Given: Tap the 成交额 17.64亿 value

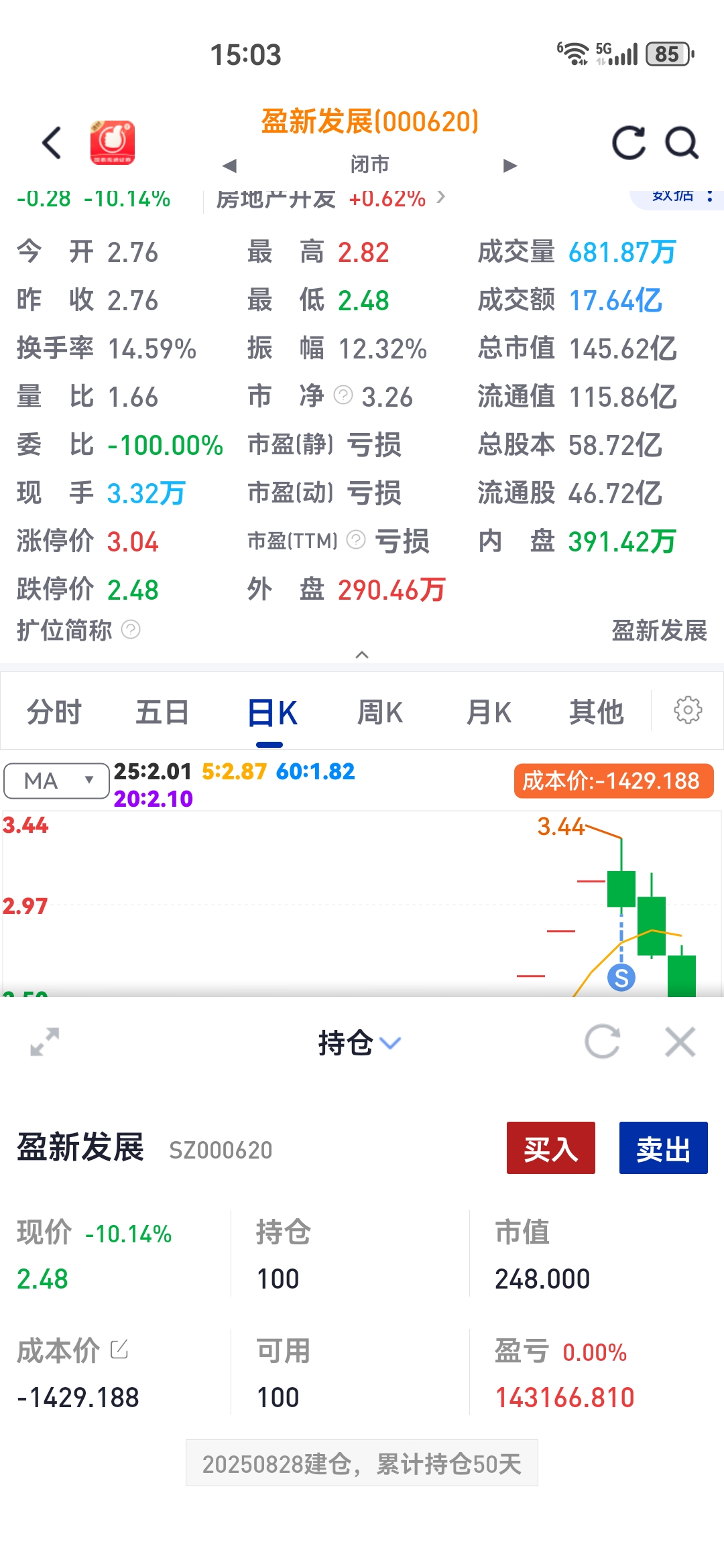Looking at the screenshot, I should (615, 300).
